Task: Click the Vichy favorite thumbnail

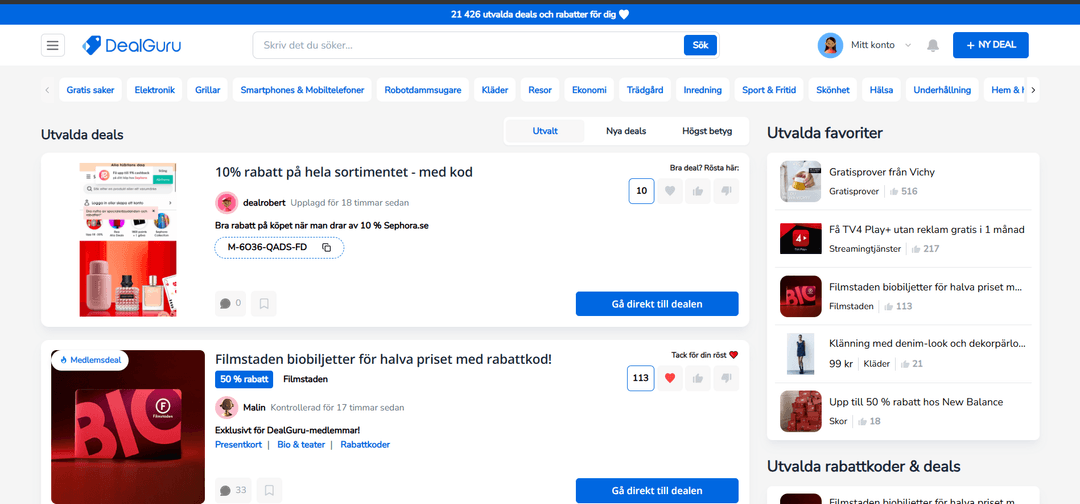Action: point(800,182)
